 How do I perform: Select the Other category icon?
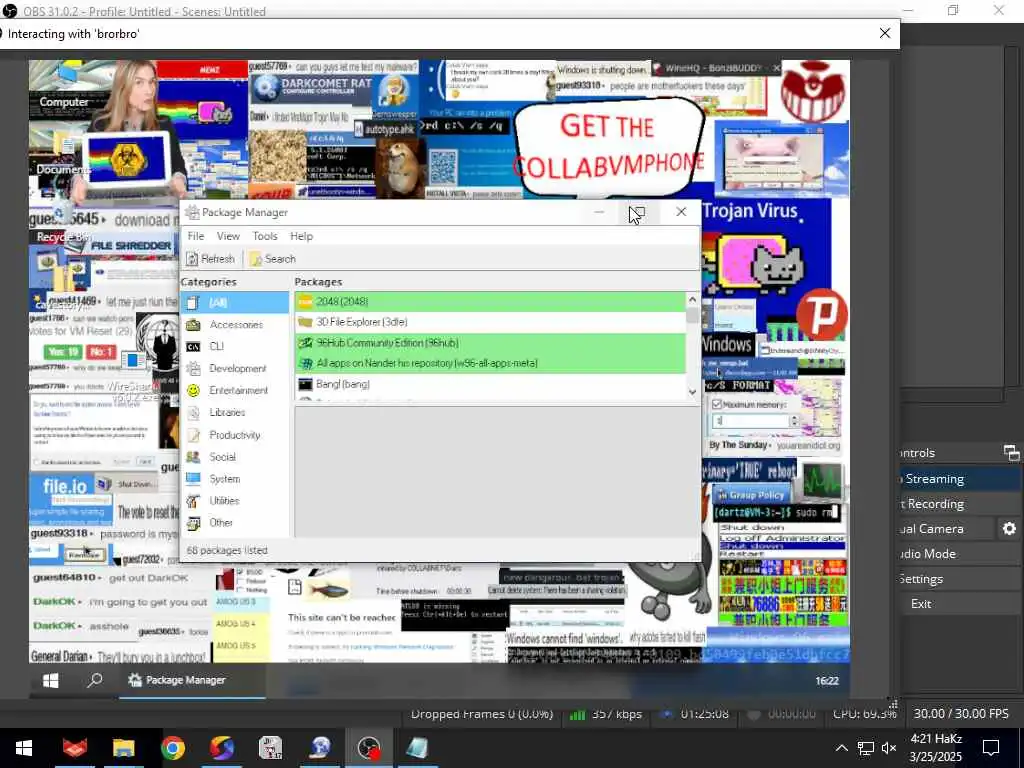193,523
